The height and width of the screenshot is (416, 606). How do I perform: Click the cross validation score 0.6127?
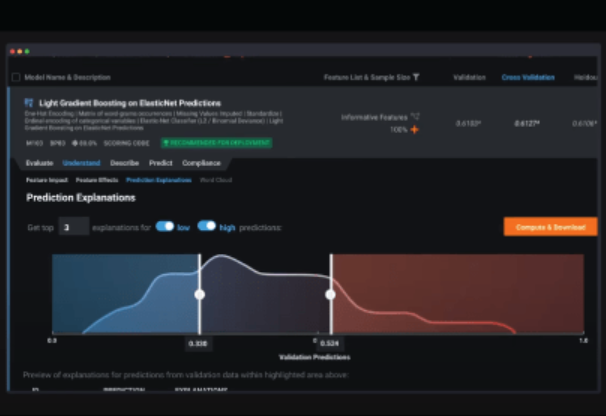tap(527, 124)
